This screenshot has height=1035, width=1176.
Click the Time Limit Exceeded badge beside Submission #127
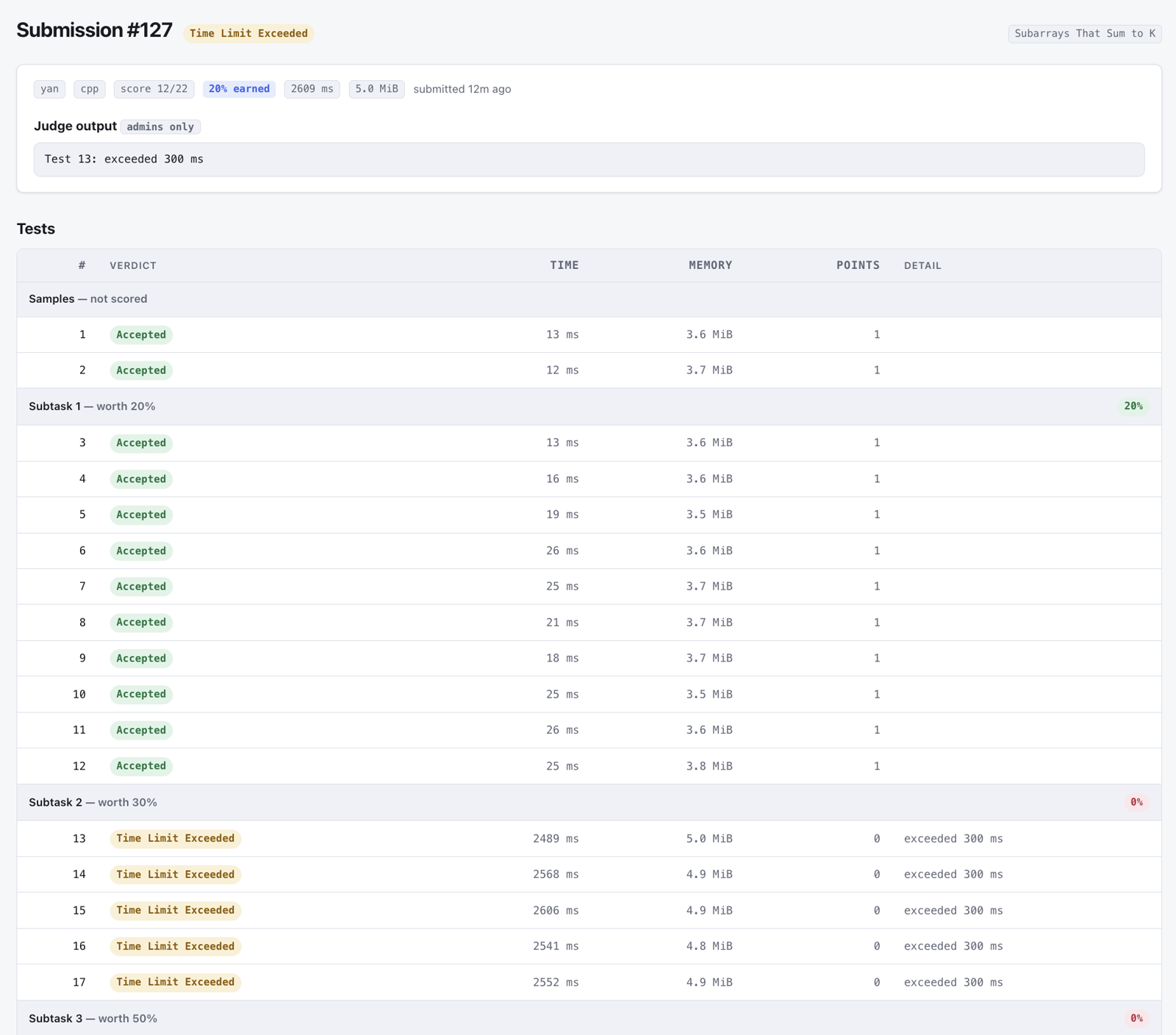tap(248, 33)
